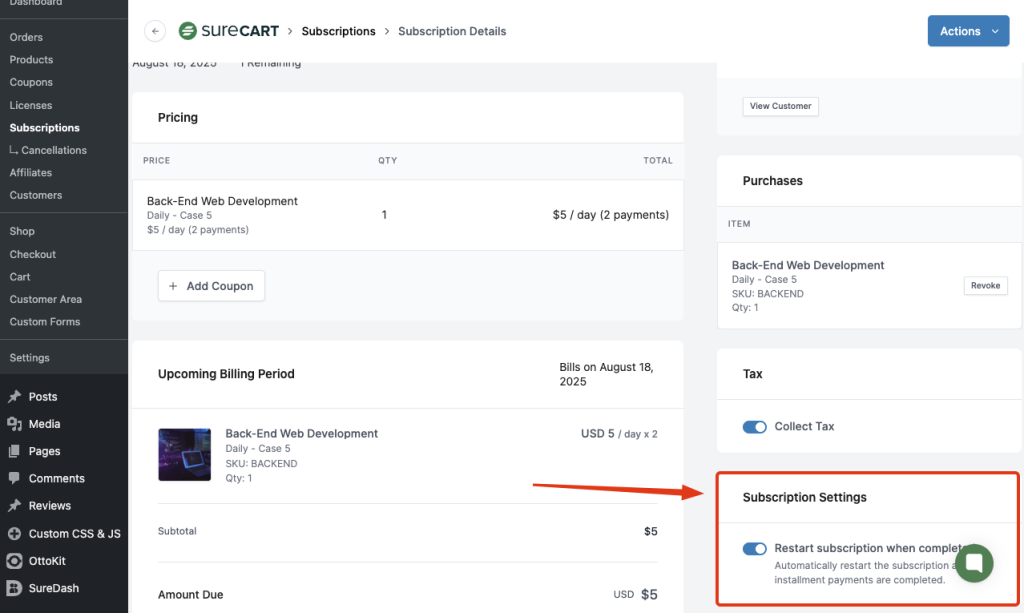
Task: Toggle Restart subscription when completed switch
Action: pyautogui.click(x=754, y=549)
